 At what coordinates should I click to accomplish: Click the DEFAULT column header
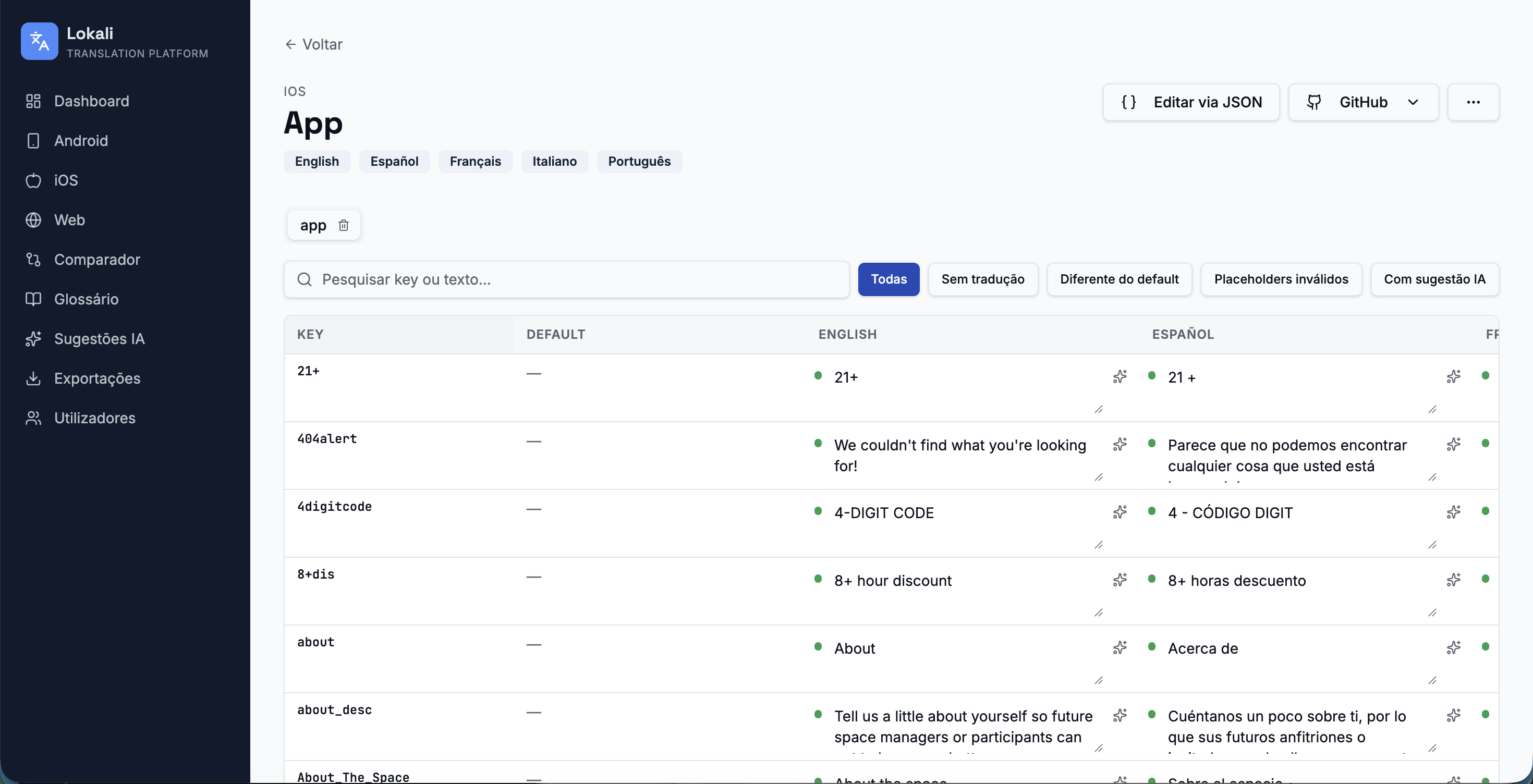tap(555, 334)
